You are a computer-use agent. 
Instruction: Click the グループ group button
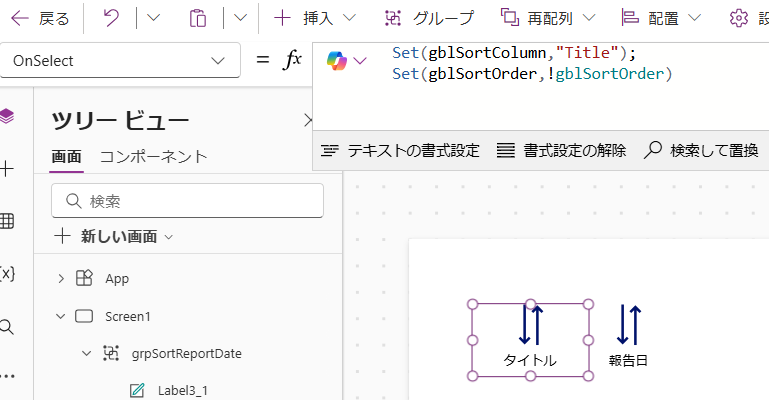click(429, 19)
